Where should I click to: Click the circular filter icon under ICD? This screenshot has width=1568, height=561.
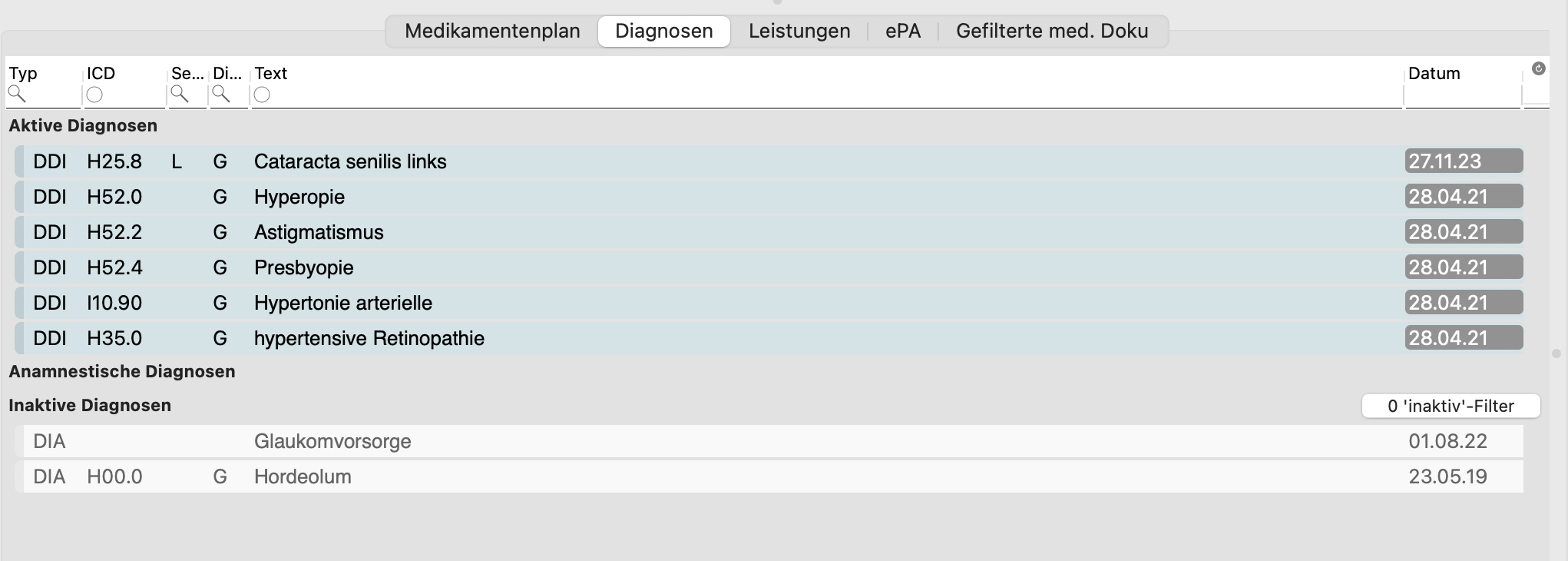pos(94,95)
